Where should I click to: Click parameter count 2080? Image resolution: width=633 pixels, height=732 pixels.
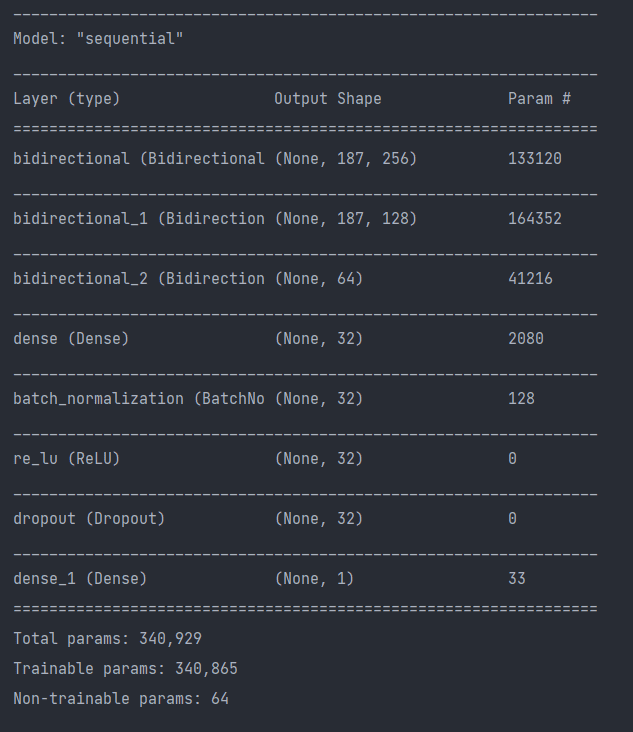tap(526, 339)
